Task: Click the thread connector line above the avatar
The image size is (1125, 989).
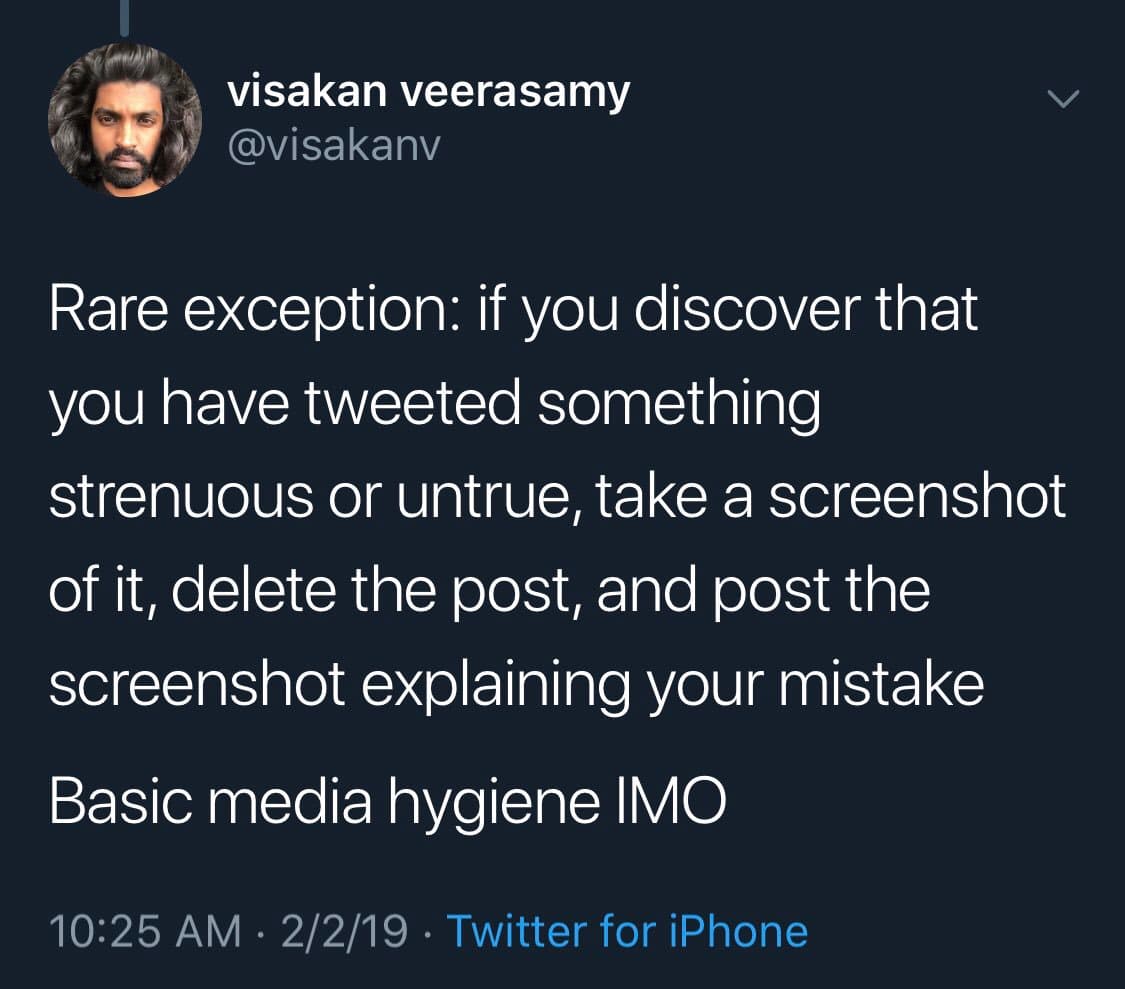Action: click(x=125, y=18)
